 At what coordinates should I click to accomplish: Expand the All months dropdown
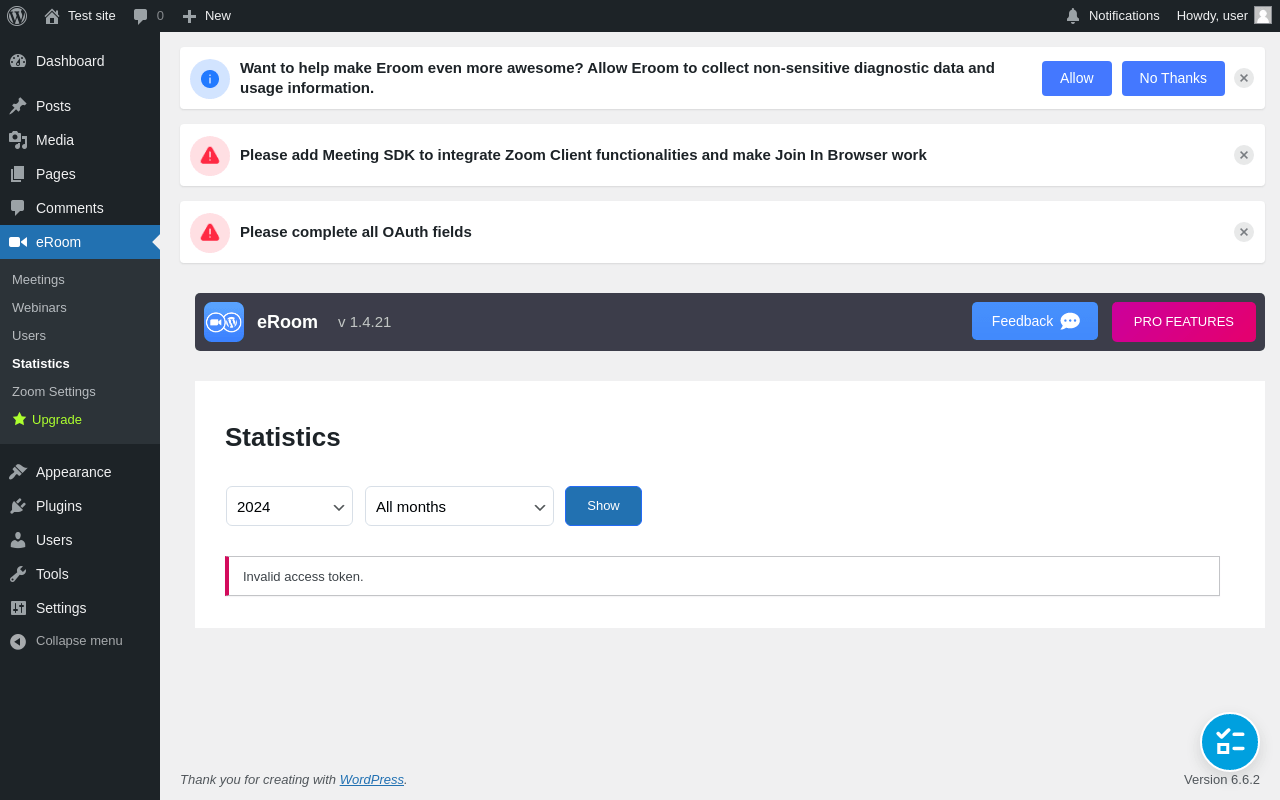coord(459,506)
